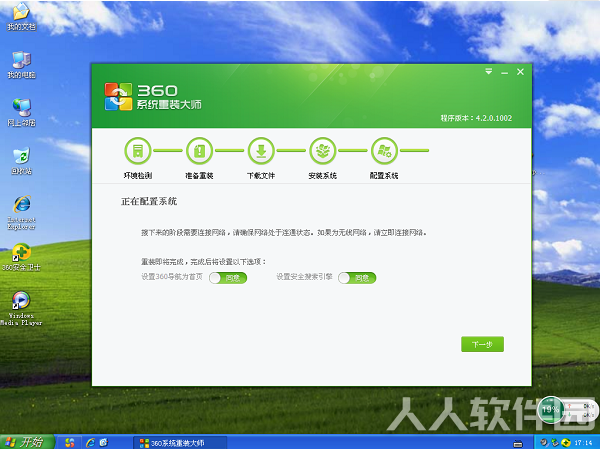Image resolution: width=600 pixels, height=449 pixels.
Task: Click the 安装系统 step icon
Action: click(x=323, y=151)
